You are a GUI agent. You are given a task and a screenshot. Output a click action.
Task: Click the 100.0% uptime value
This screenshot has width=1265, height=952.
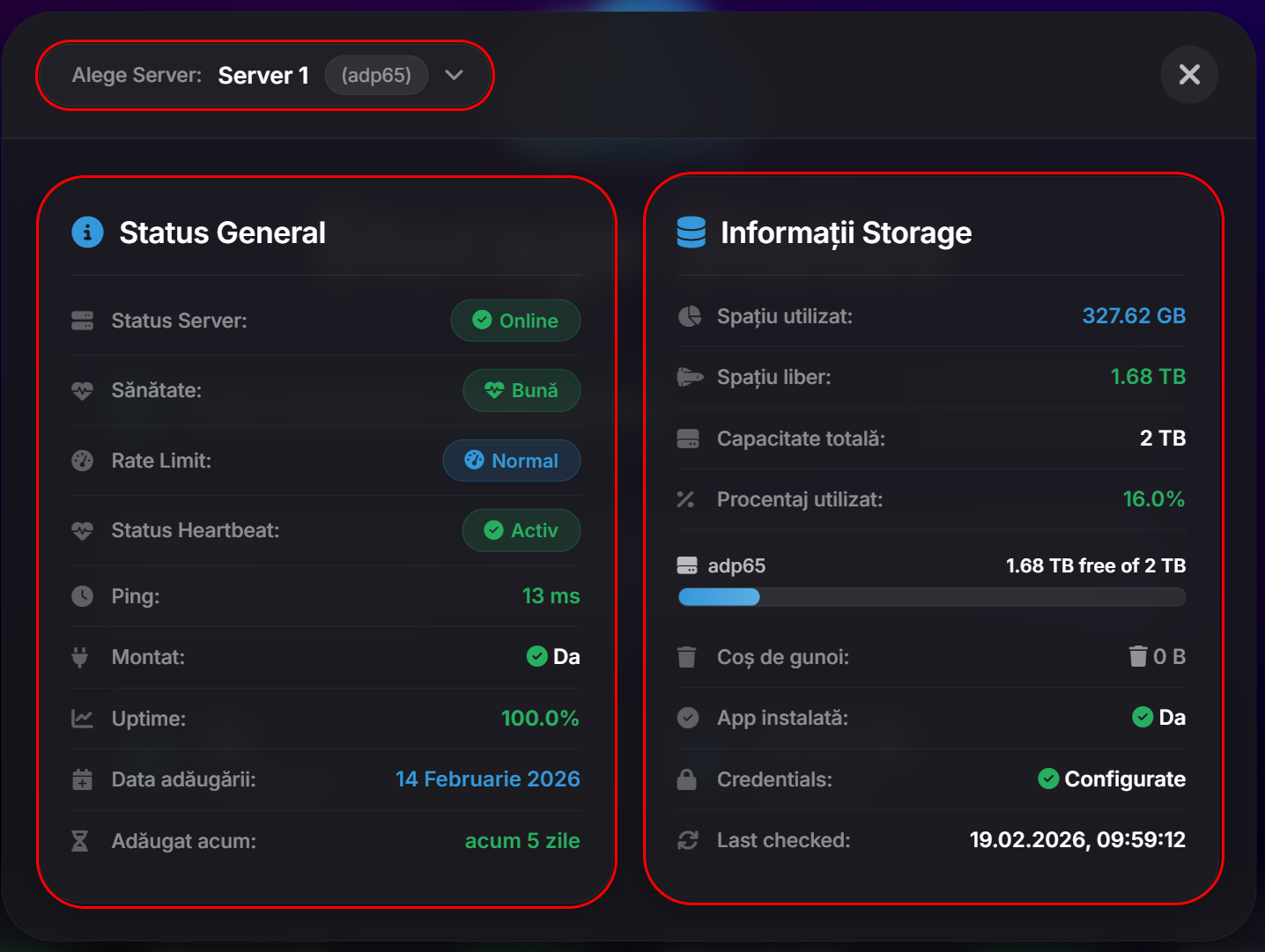pyautogui.click(x=540, y=719)
